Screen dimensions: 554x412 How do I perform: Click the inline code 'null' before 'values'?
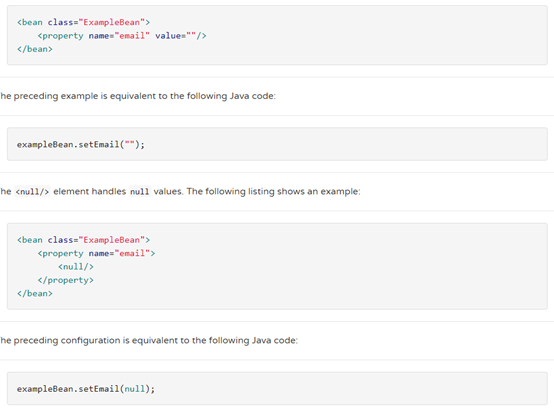pyautogui.click(x=140, y=192)
